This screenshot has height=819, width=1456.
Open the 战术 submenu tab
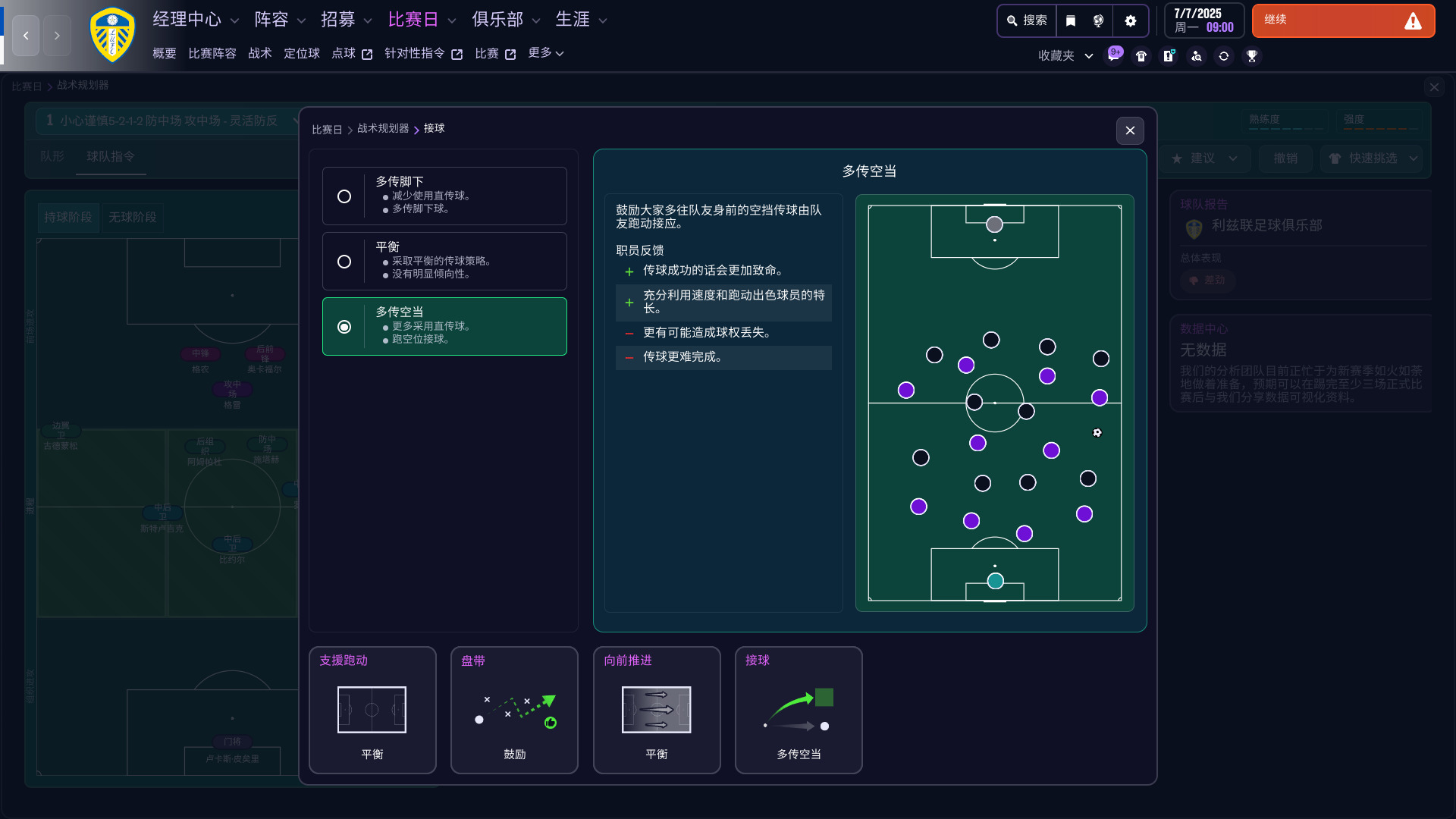coord(259,53)
